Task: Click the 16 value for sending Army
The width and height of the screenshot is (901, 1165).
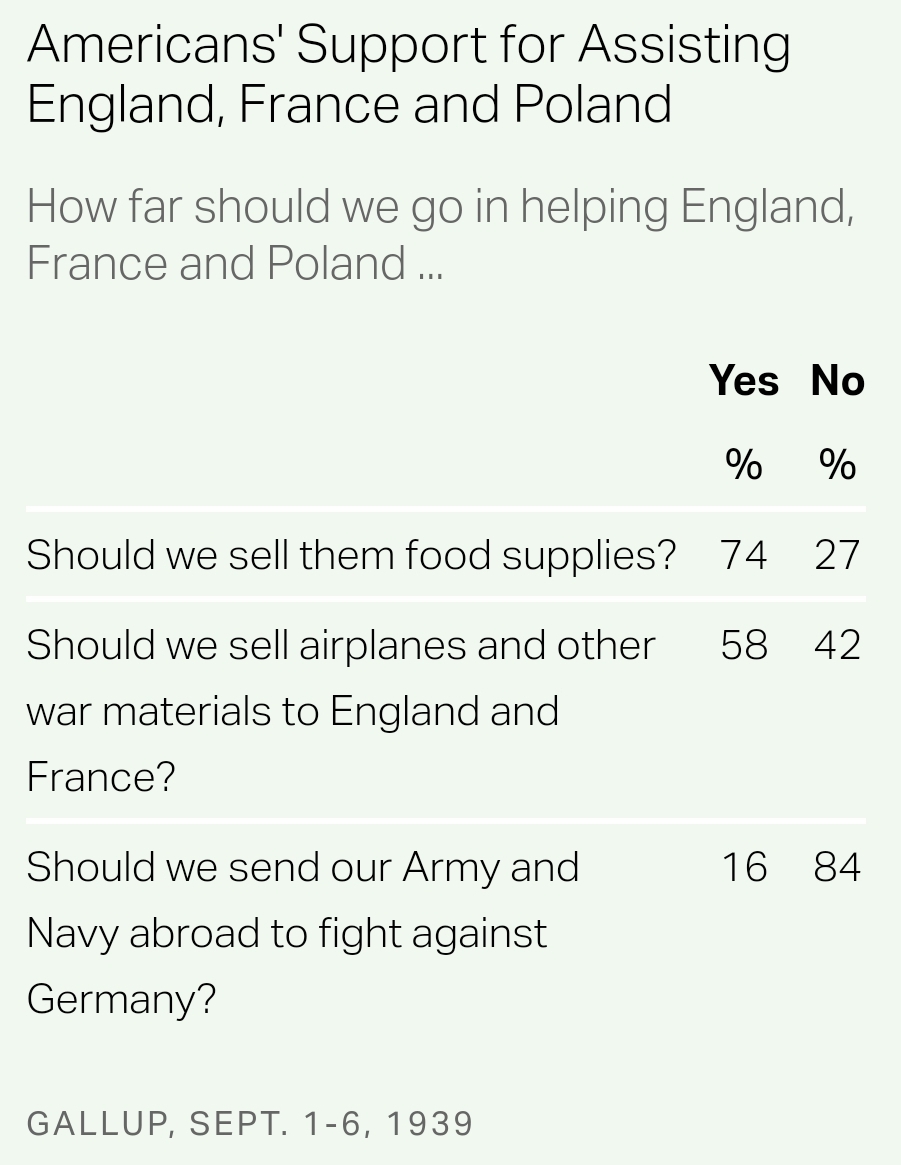Action: (x=743, y=867)
